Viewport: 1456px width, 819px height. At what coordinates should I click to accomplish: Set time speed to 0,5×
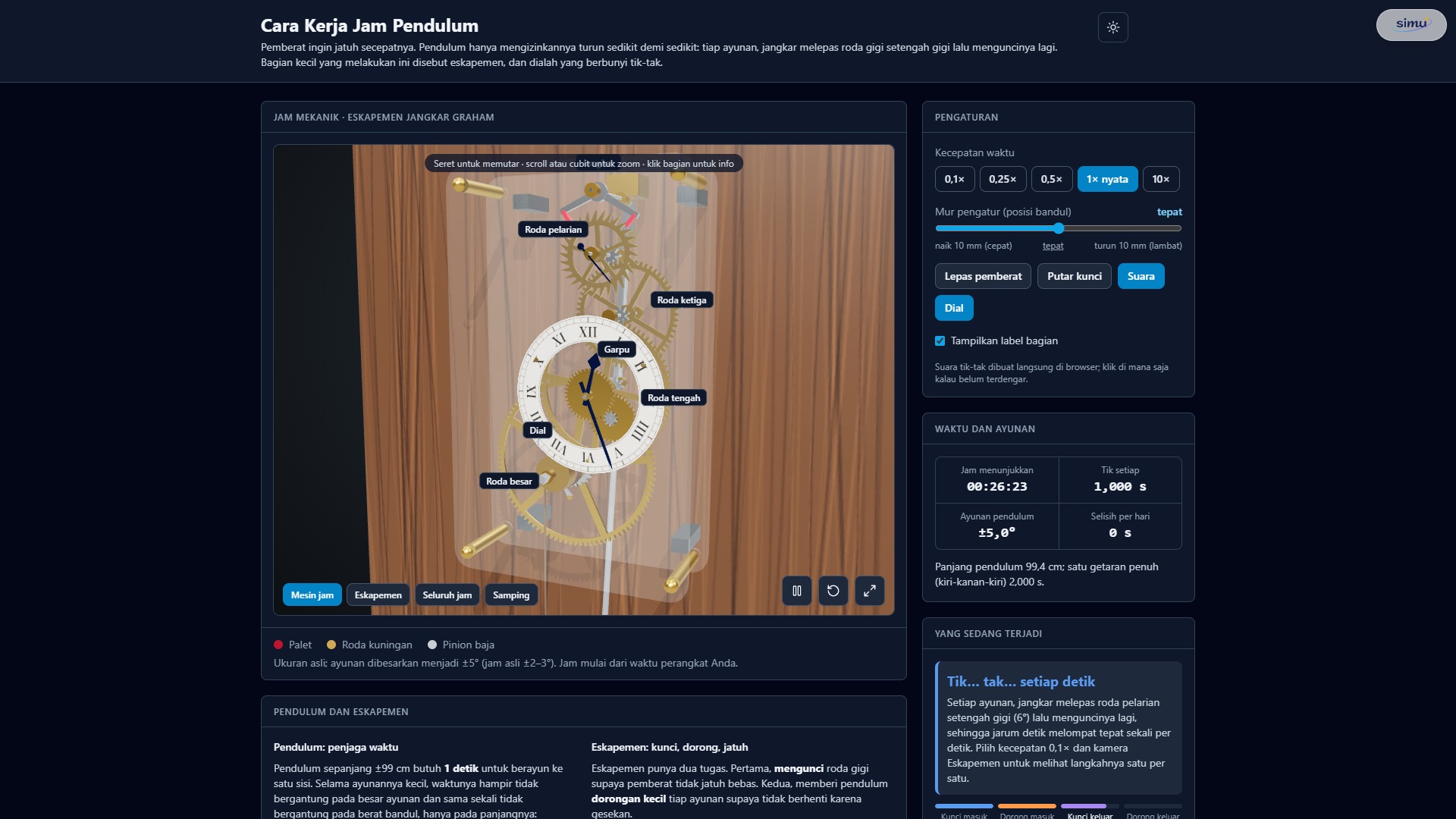[x=1052, y=179]
